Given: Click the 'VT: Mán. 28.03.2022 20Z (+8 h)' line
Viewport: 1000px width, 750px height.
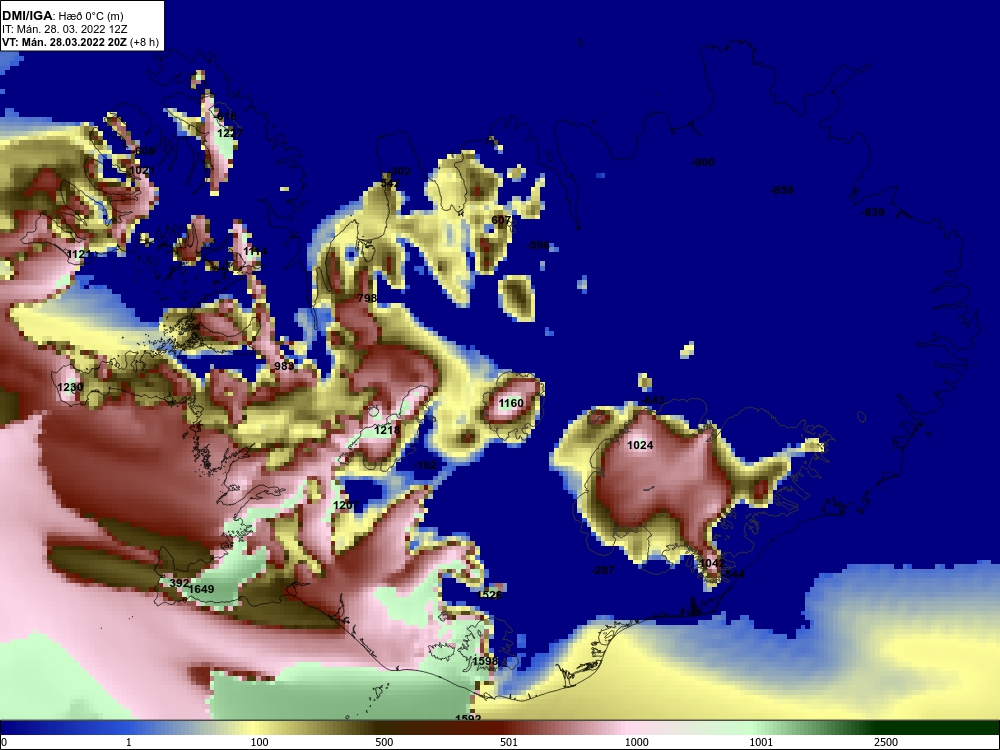Looking at the screenshot, I should click(x=80, y=42).
